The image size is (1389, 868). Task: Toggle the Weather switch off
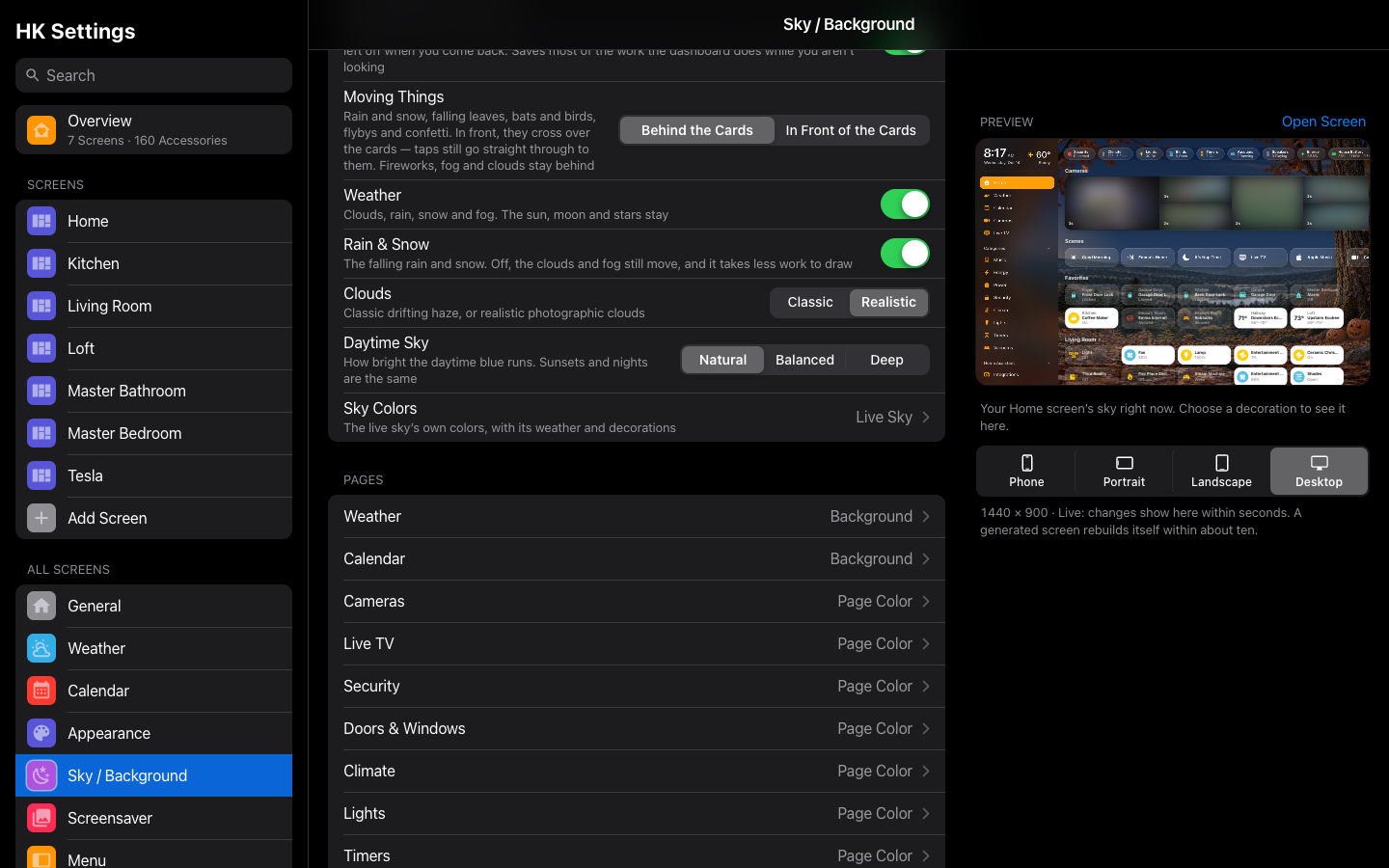coord(905,204)
